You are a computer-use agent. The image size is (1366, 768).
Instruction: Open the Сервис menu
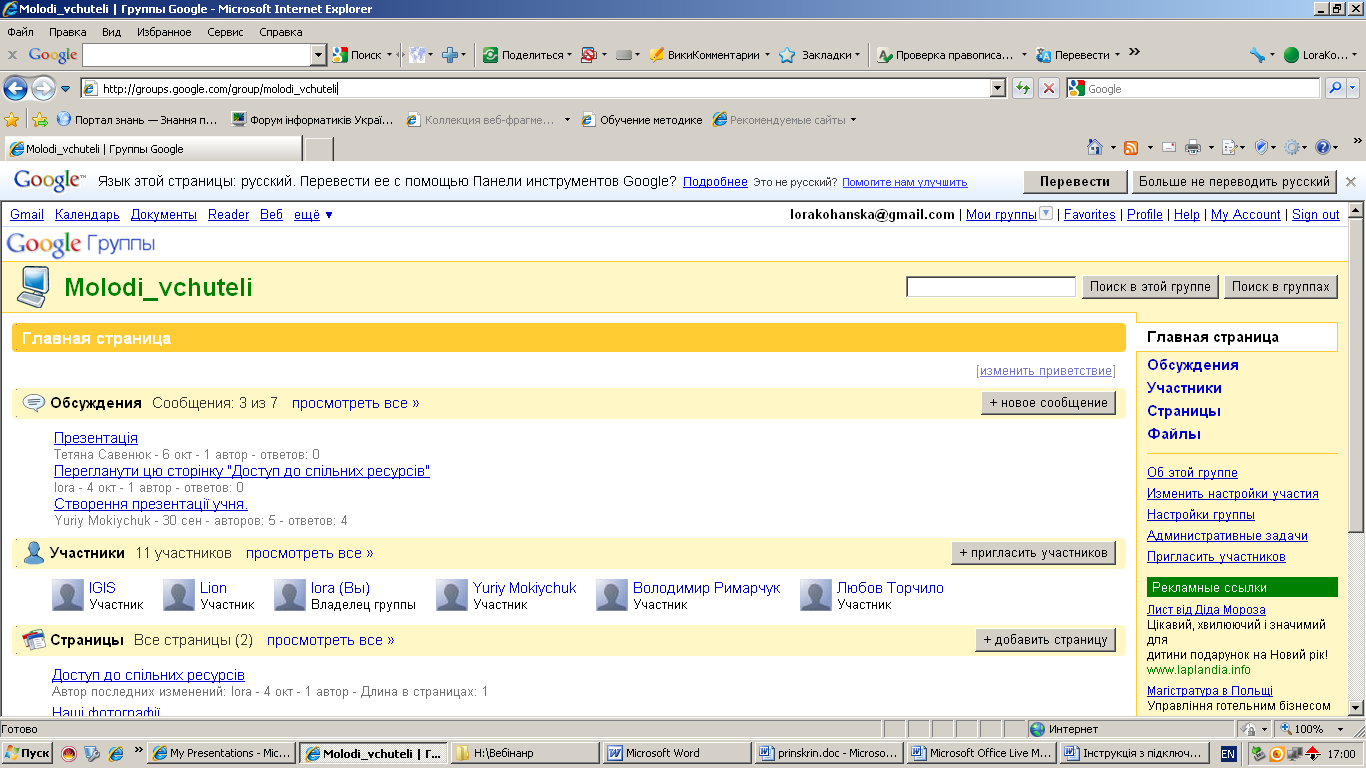point(225,32)
